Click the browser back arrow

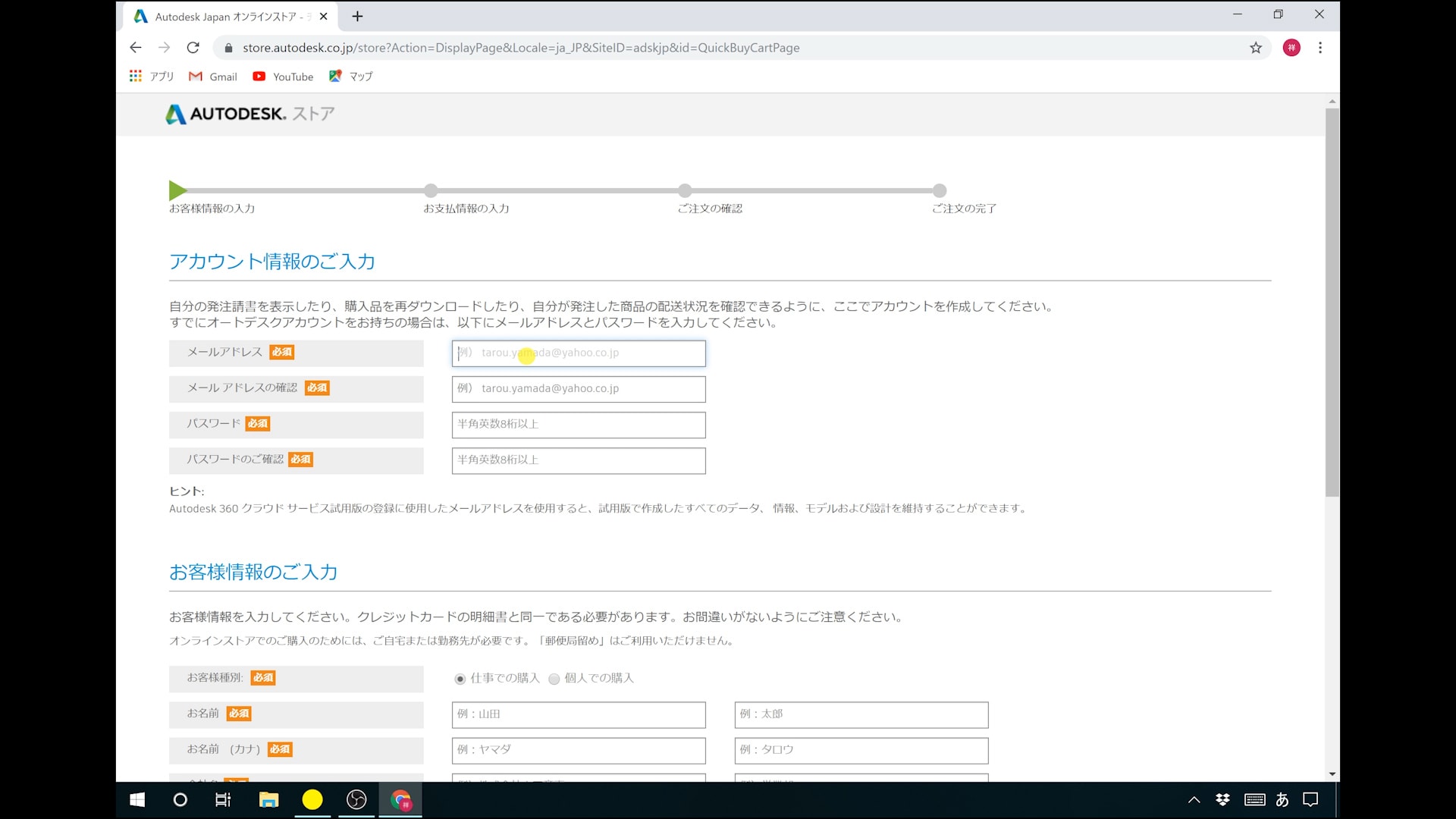[136, 48]
